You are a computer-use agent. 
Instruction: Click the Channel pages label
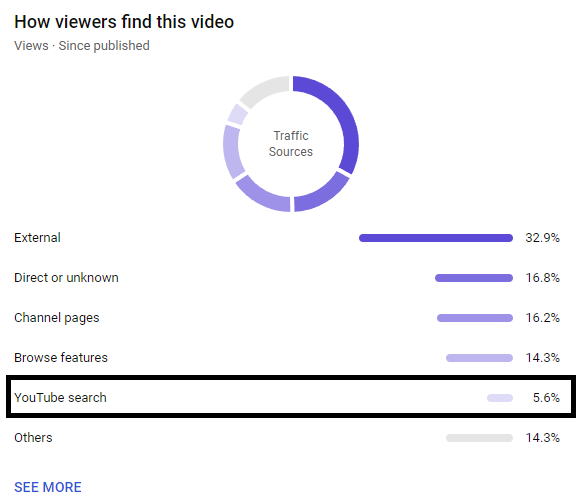(x=57, y=318)
